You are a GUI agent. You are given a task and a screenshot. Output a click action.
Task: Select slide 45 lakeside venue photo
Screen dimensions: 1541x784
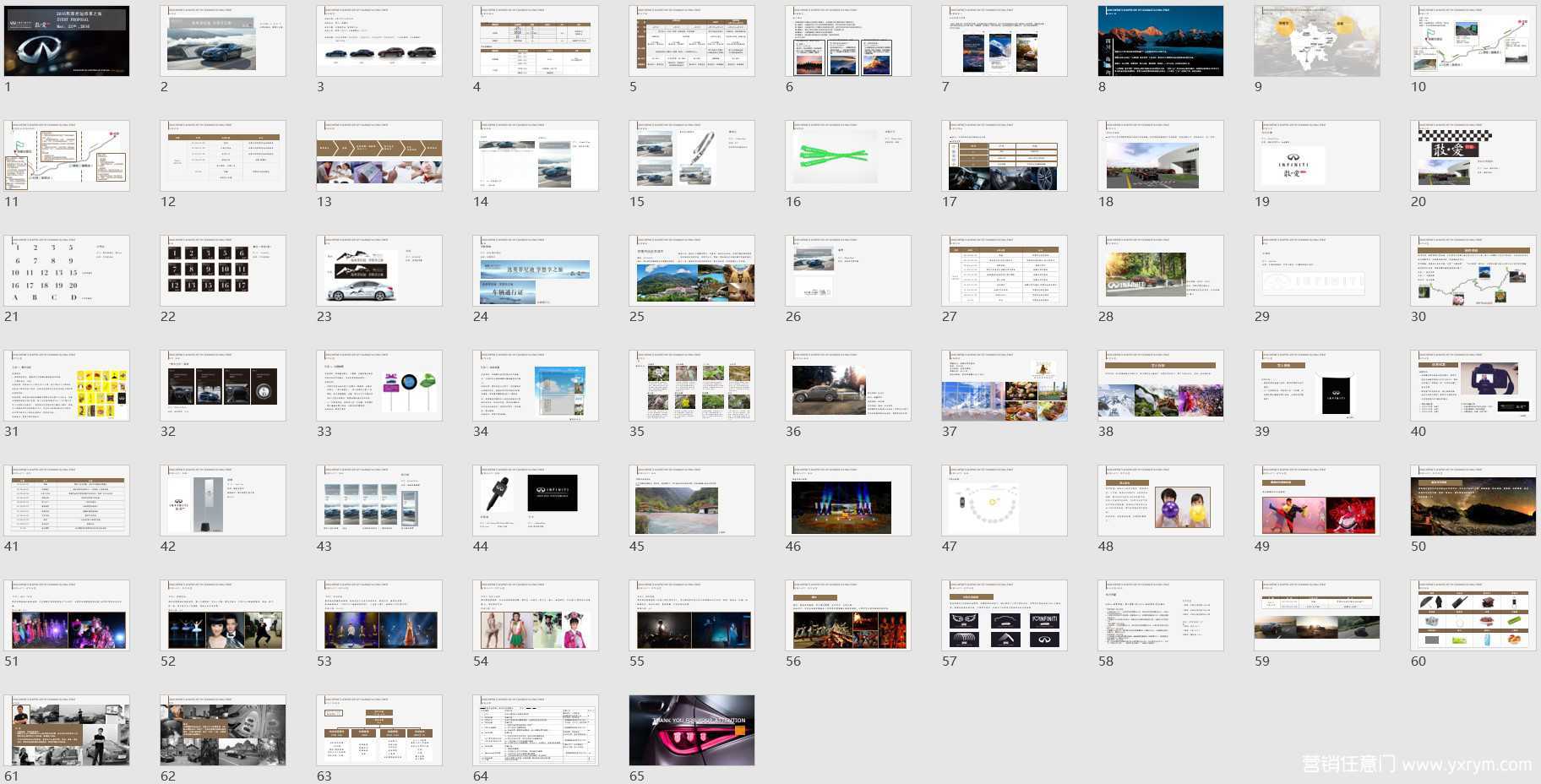(x=692, y=501)
